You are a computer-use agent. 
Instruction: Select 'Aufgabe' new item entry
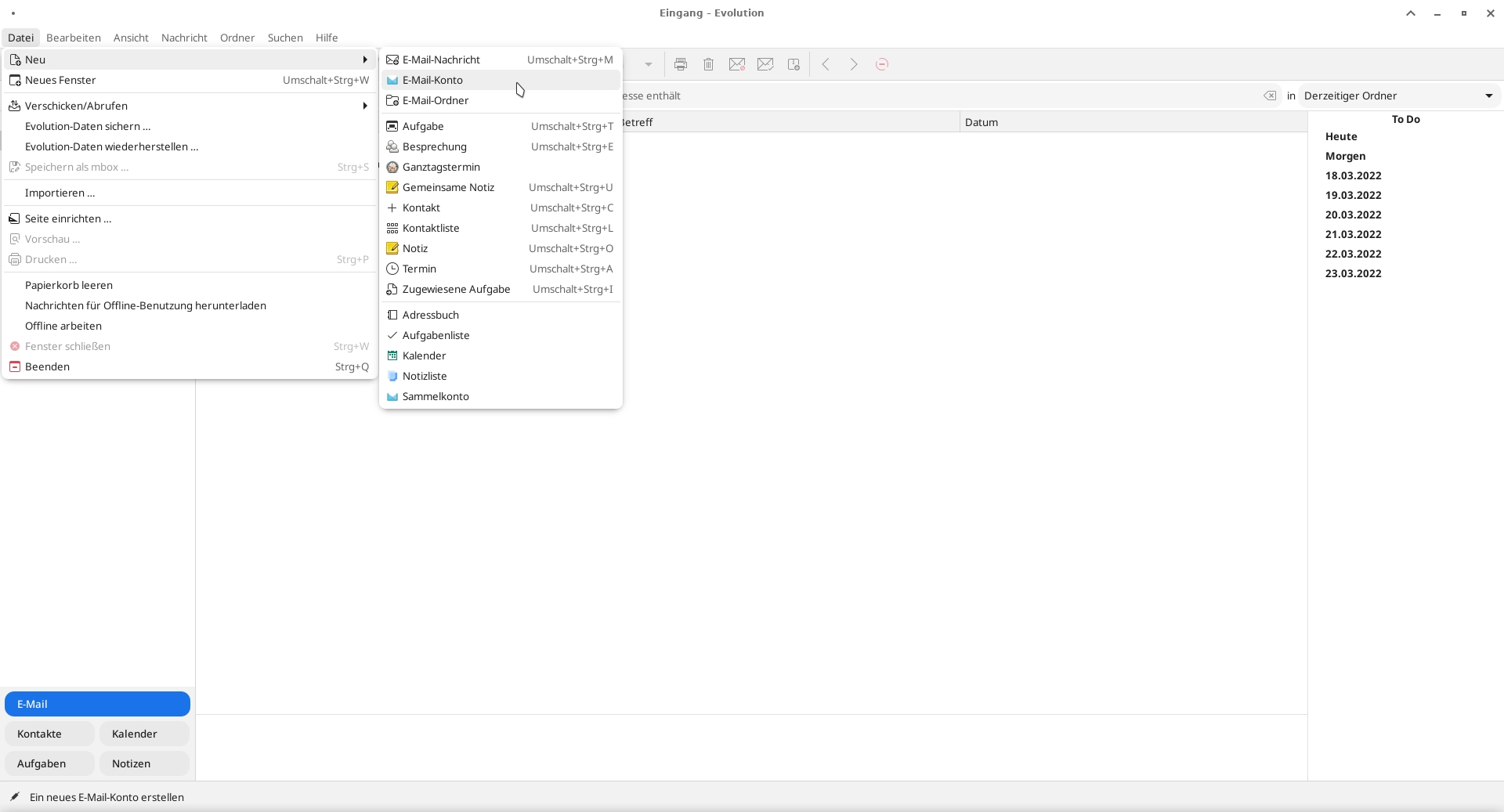pos(501,126)
